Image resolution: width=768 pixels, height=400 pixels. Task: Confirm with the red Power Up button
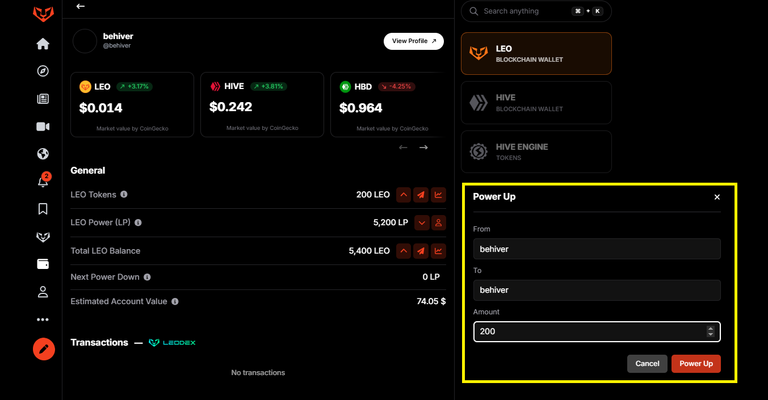click(x=696, y=364)
